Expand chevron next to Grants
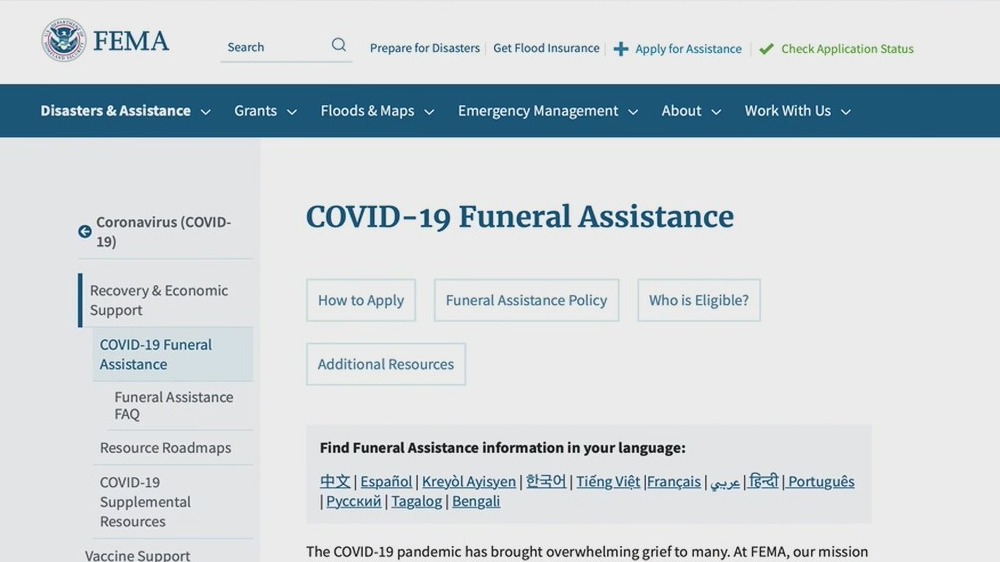Screen dimensions: 1000x562 coord(291,112)
